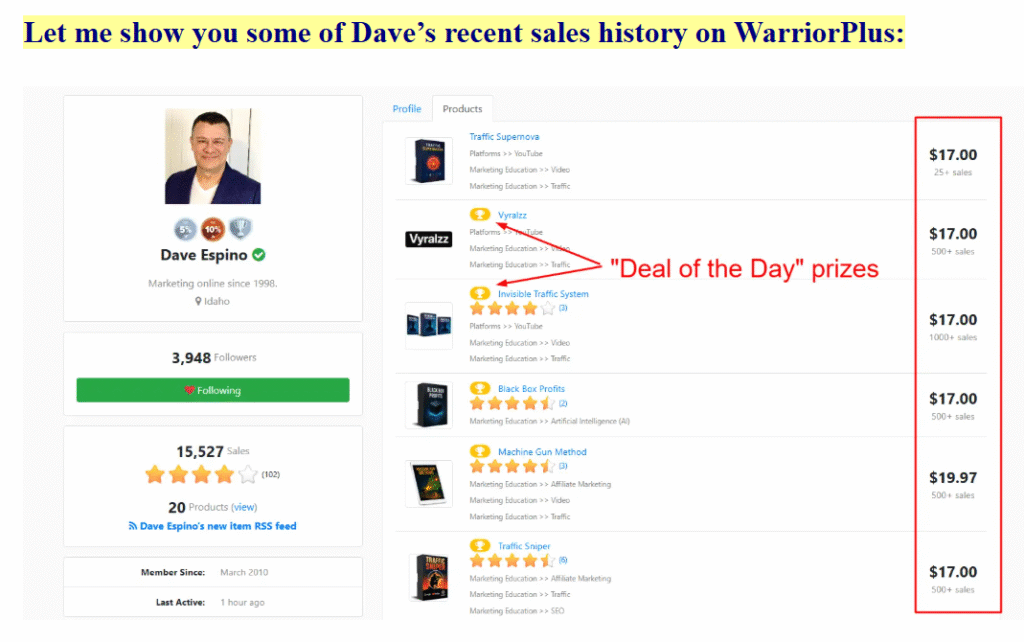Click the 10% bronze badge icon

click(x=213, y=229)
